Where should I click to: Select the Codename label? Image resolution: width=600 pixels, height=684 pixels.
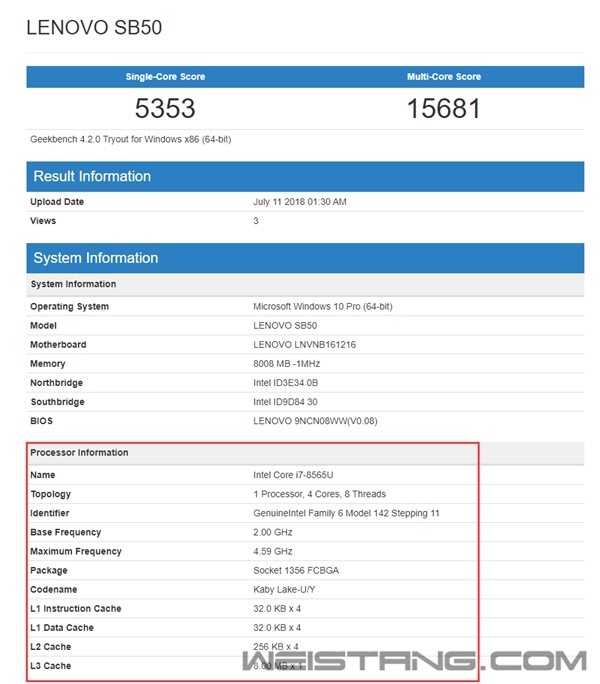coord(54,589)
